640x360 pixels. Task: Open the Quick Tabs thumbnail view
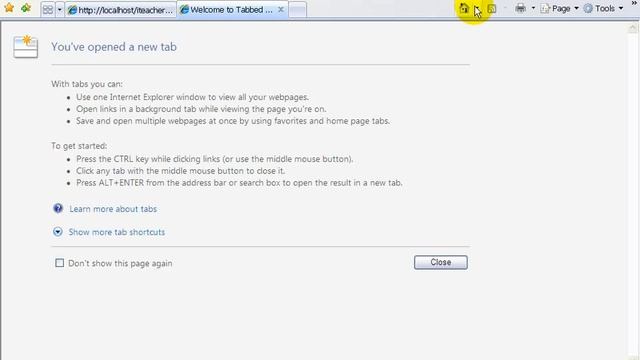tap(48, 9)
